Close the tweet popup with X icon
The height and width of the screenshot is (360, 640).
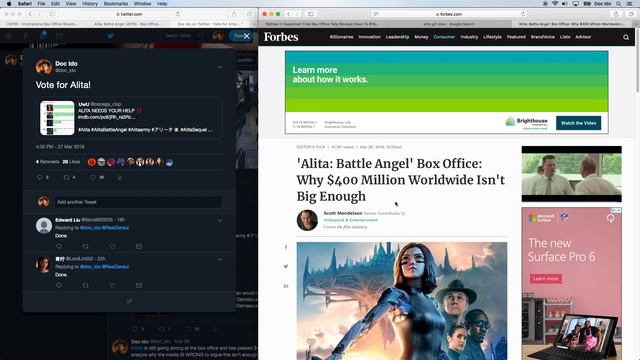click(247, 36)
